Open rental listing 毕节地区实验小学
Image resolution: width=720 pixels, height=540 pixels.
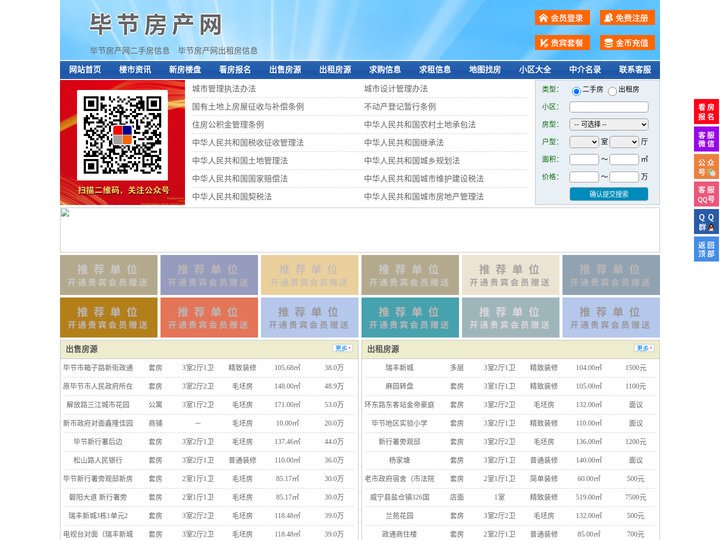pos(399,423)
